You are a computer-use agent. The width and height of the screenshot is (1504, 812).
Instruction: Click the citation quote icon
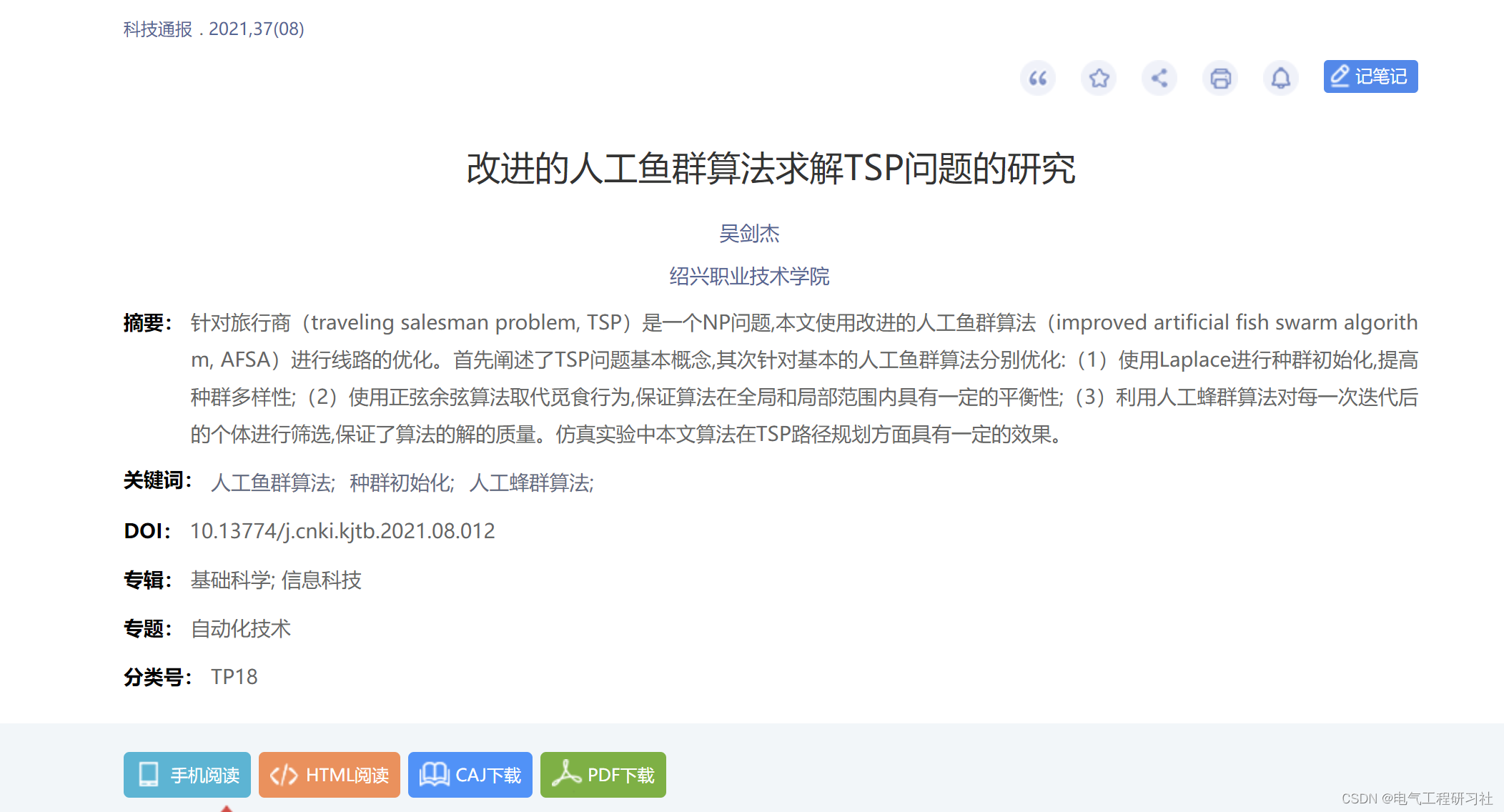1038,78
